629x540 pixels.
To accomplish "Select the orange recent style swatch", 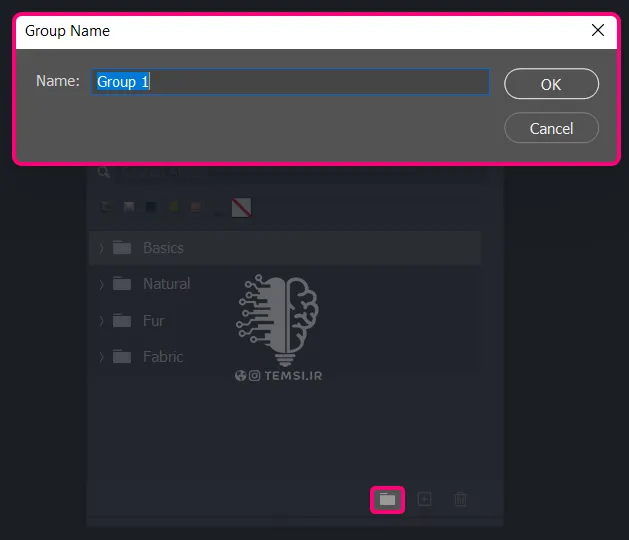I will tap(196, 207).
